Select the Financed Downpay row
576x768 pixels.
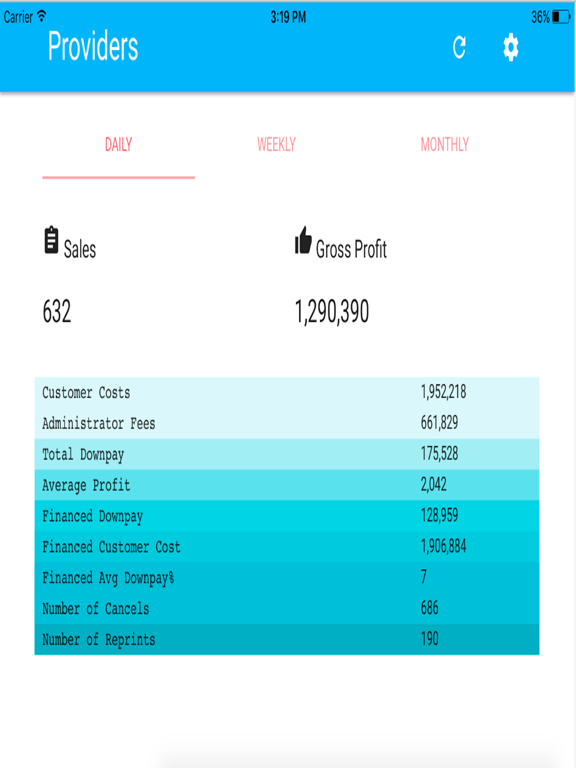287,516
